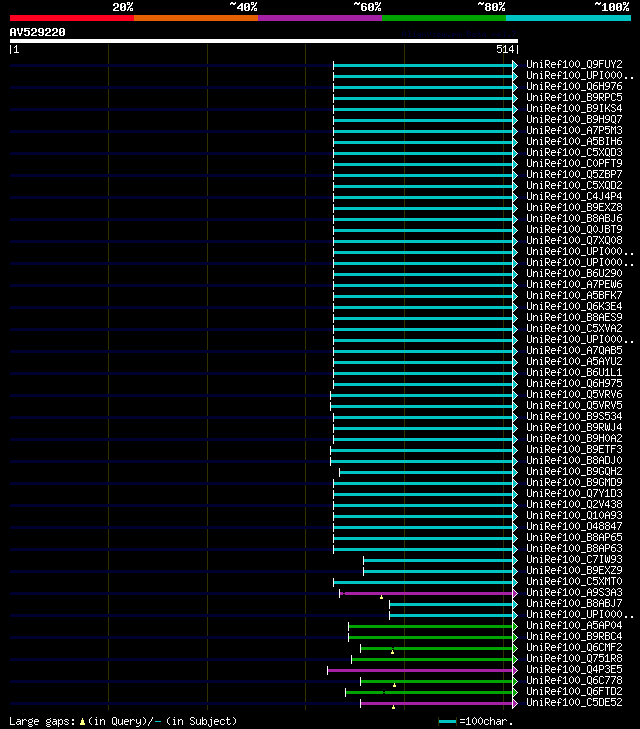
Task: Select the UniRef100_B6U1L1 label
Action: point(574,372)
